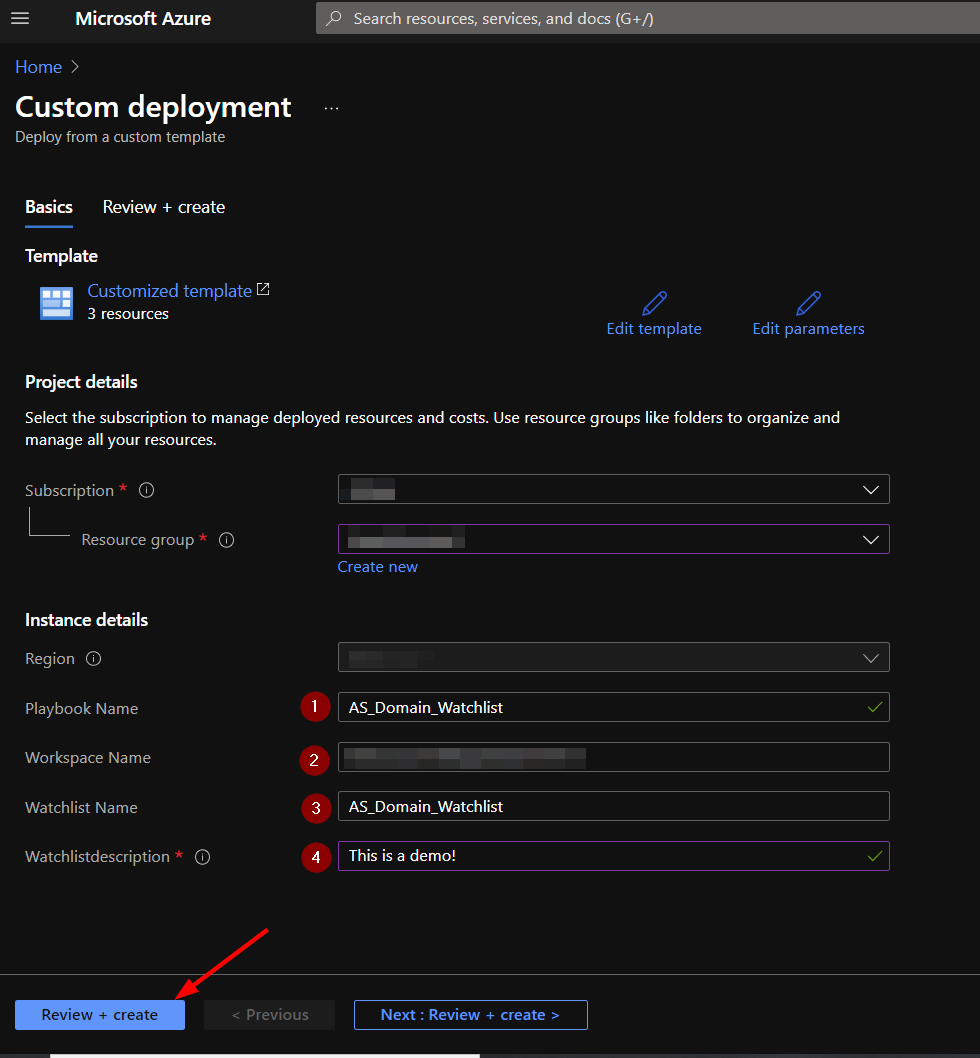This screenshot has height=1058, width=980.
Task: Click the green checkmark in Playbook Name field
Action: click(x=875, y=707)
